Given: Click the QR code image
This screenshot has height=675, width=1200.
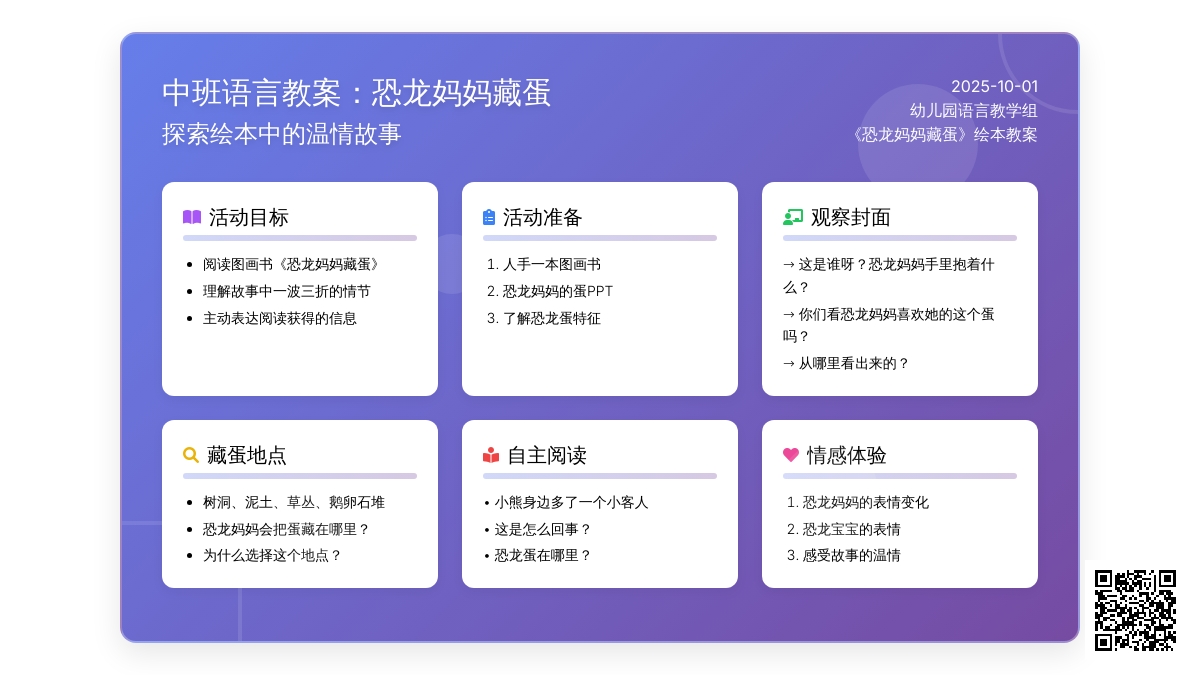Looking at the screenshot, I should 1135,610.
